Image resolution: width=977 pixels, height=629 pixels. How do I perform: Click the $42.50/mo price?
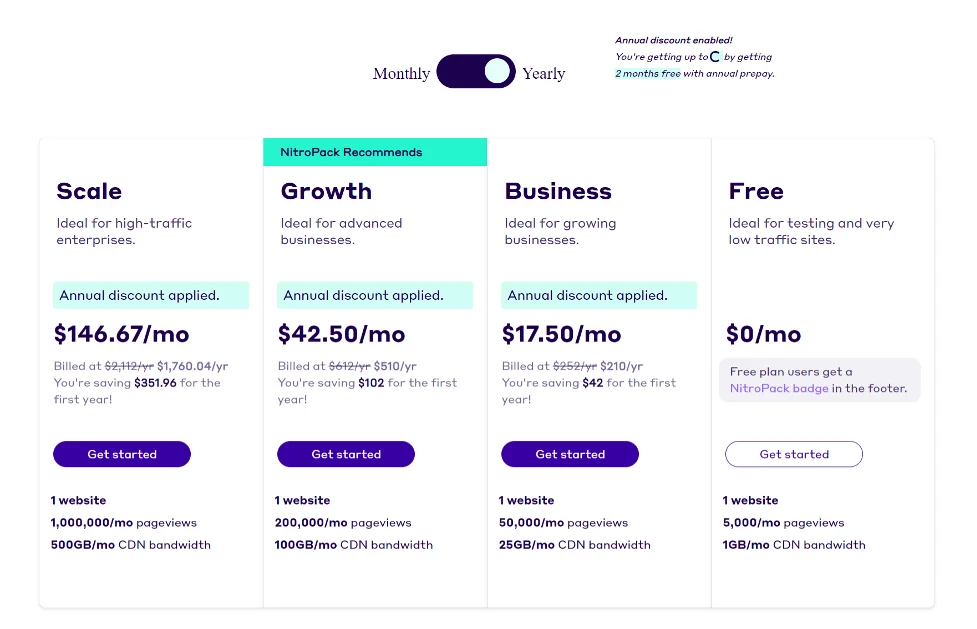click(x=341, y=334)
